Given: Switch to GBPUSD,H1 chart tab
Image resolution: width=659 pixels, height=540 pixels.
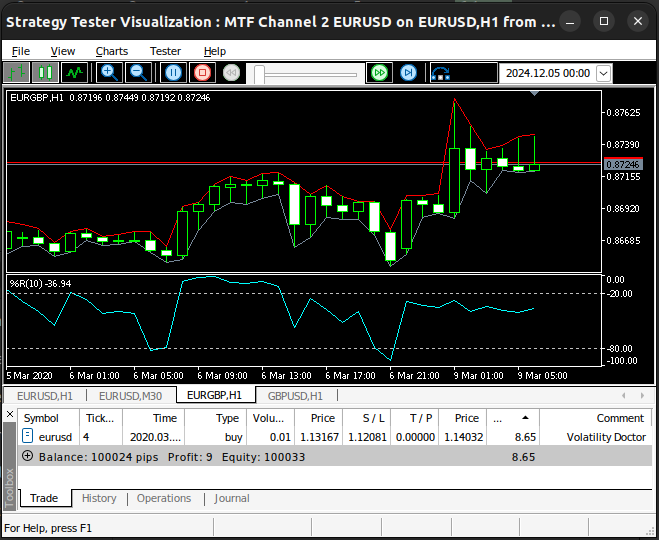Looking at the screenshot, I should click(295, 395).
